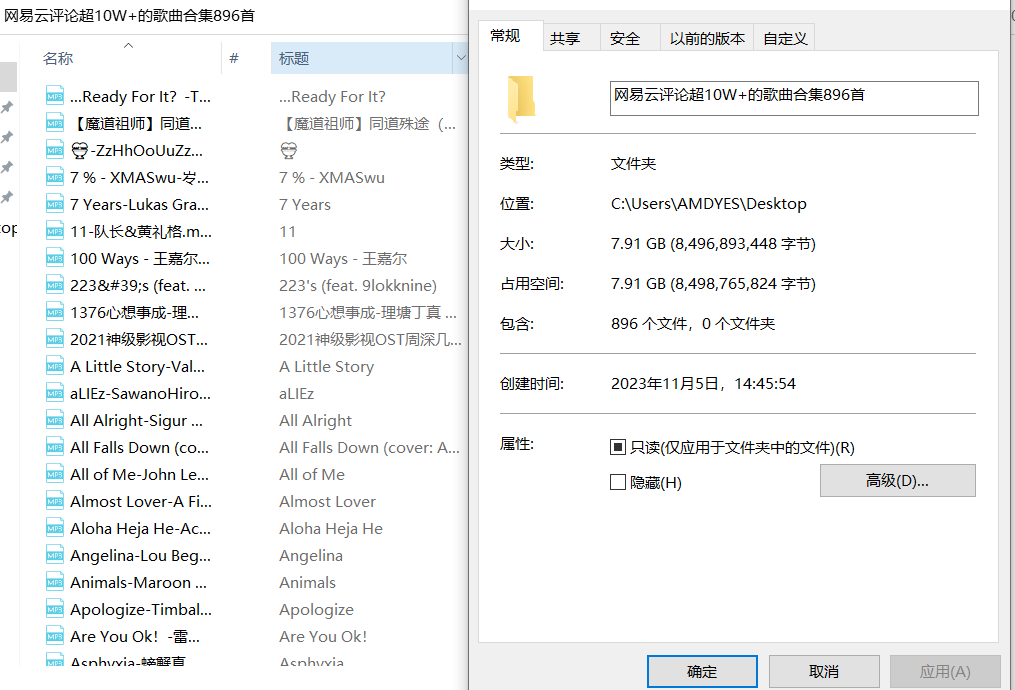1015x690 pixels.
Task: Click the MP3 icon of 7 % - XMASwu
Action: [x=55, y=177]
